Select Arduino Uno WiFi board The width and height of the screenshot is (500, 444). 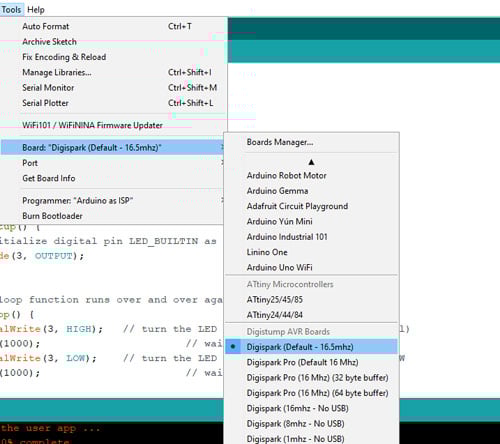click(312, 267)
